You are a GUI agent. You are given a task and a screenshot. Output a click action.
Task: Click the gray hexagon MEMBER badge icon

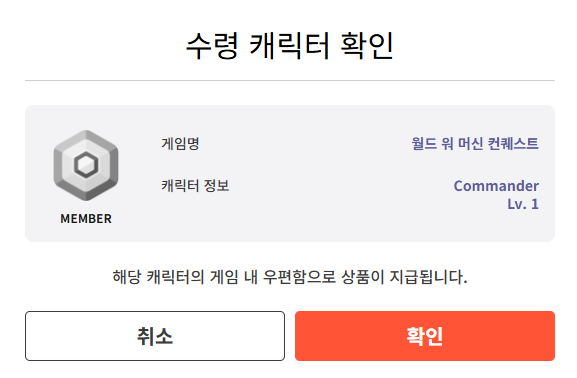coord(86,165)
